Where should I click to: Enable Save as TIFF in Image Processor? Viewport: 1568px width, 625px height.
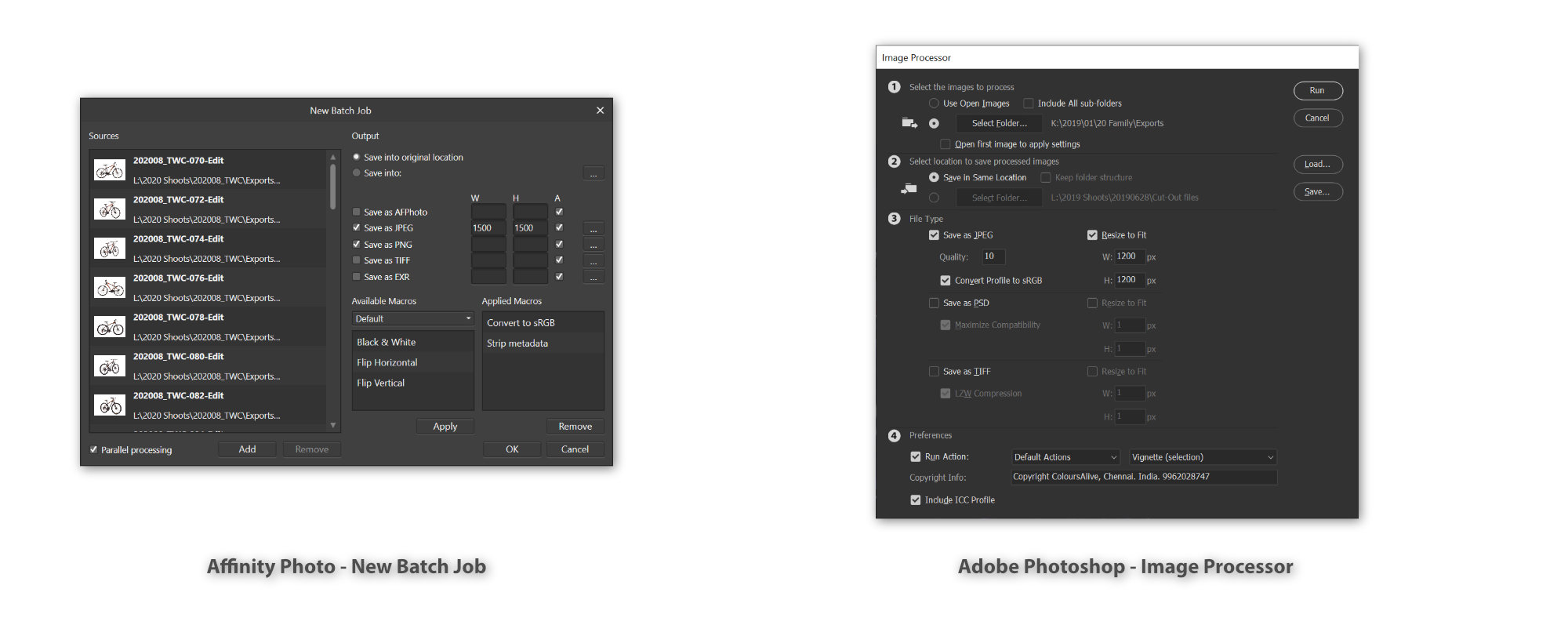(x=934, y=372)
